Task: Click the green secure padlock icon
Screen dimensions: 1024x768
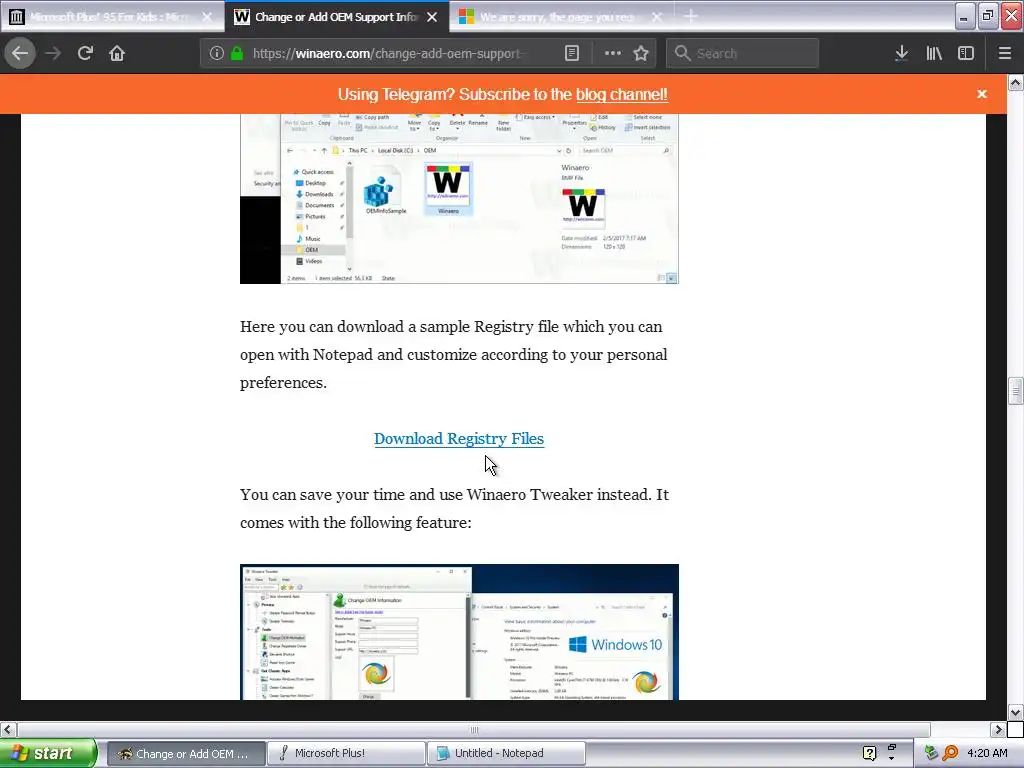Action: click(x=237, y=54)
